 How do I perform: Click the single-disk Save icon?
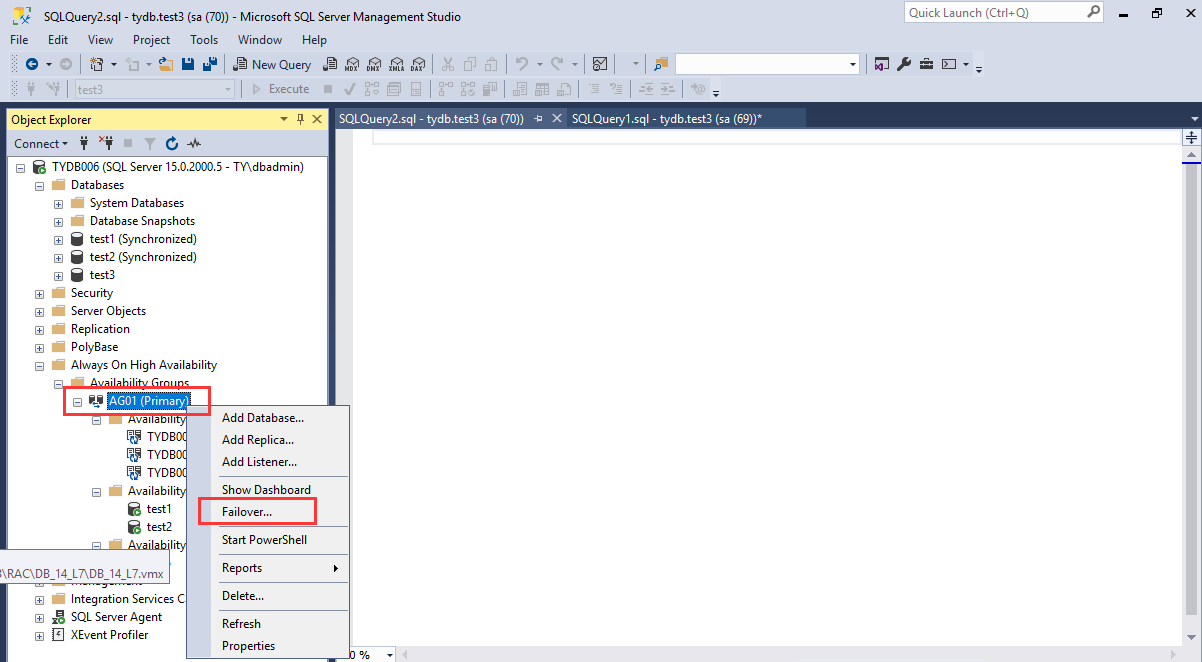[188, 64]
